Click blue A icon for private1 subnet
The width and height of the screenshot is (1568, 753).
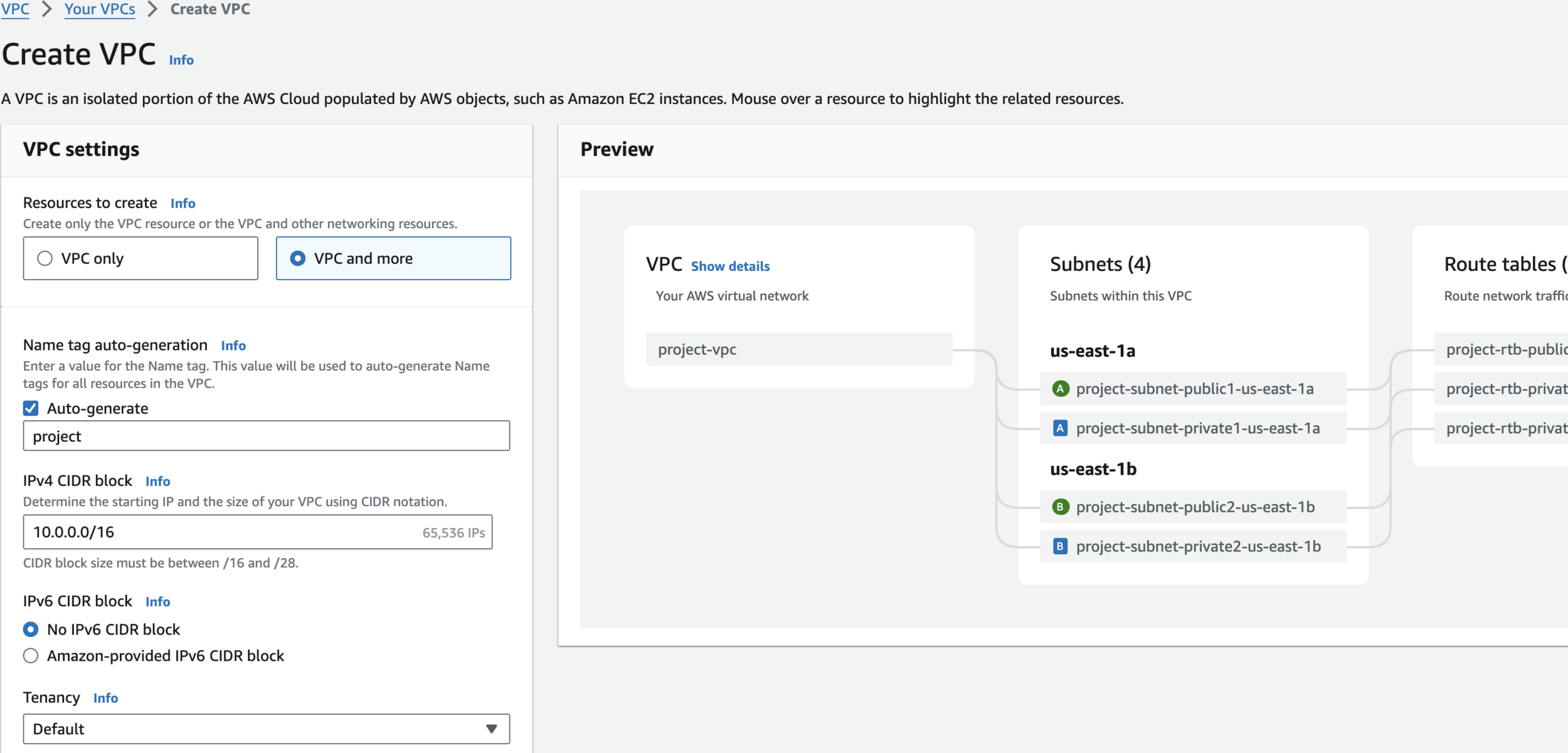click(x=1060, y=428)
